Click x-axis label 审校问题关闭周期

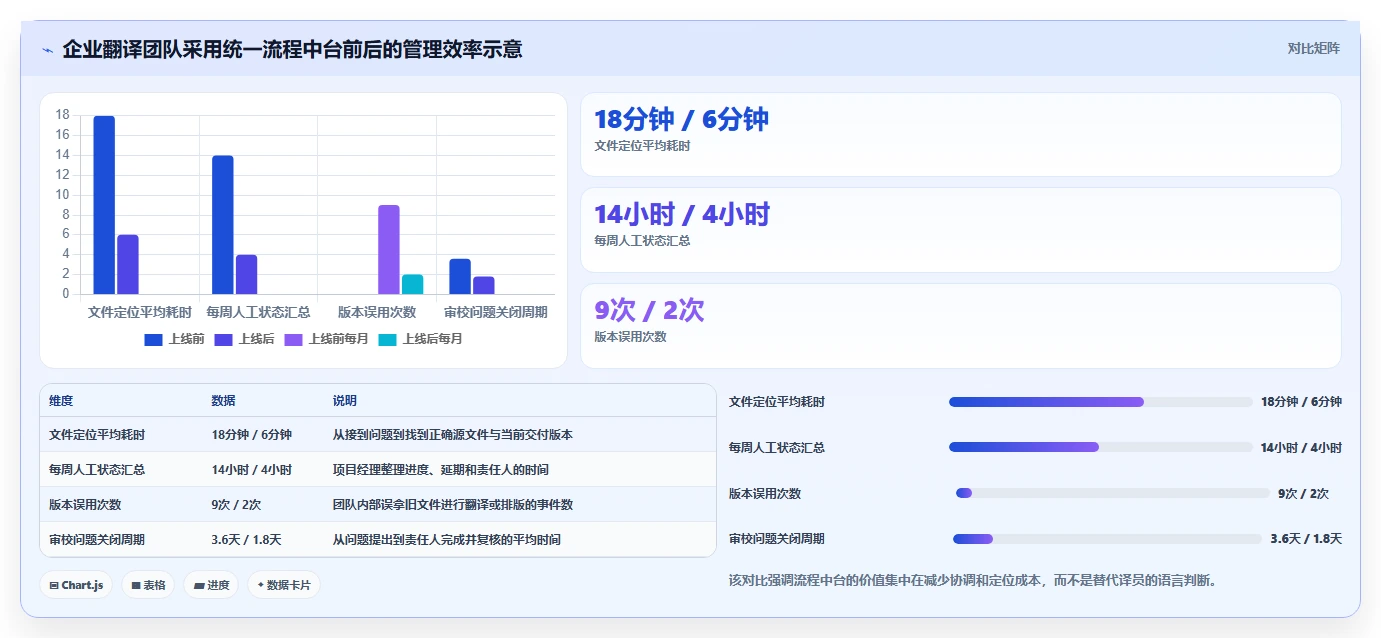[x=496, y=312]
